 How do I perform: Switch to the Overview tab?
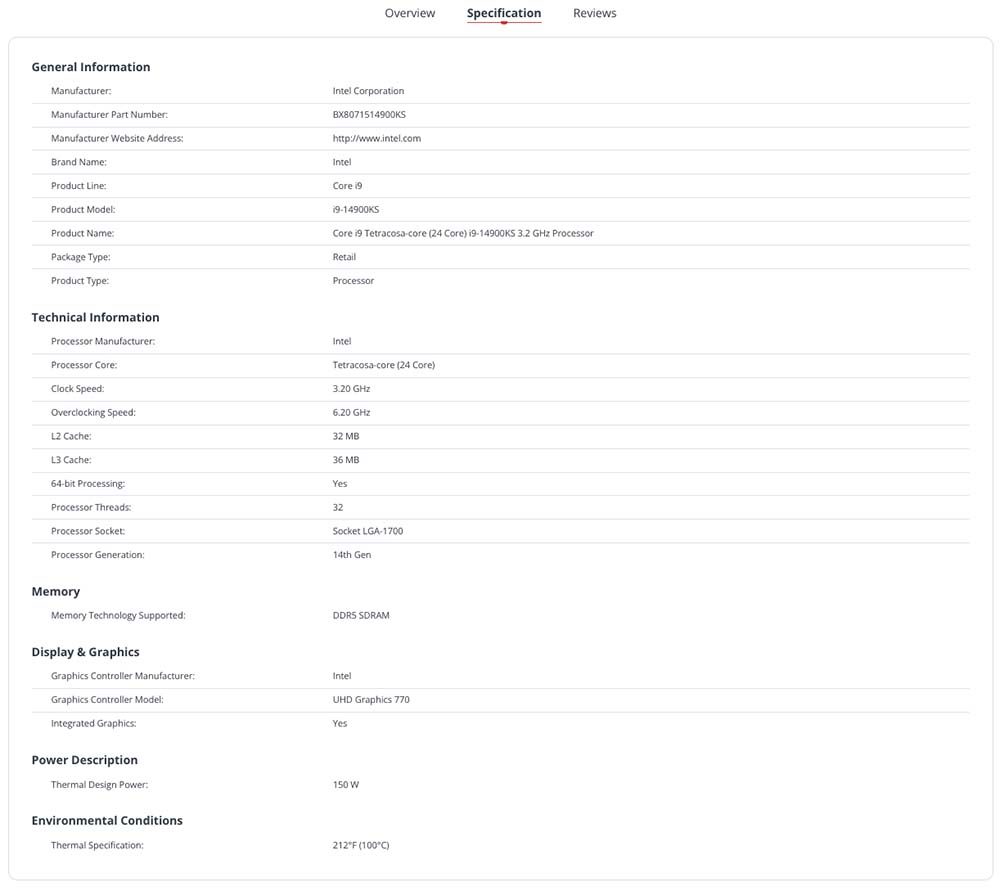409,13
